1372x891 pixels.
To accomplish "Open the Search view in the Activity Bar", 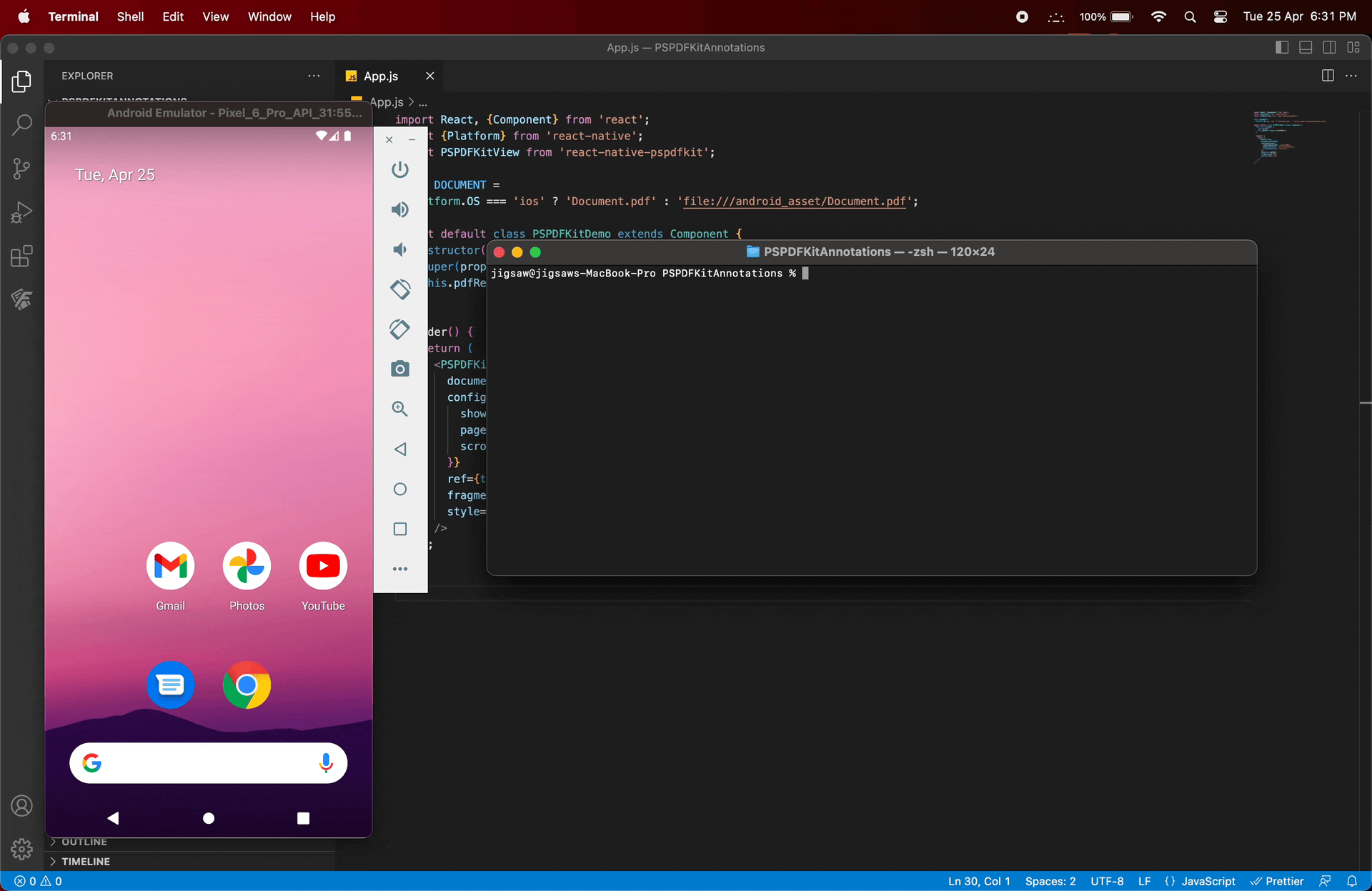I will 21,124.
